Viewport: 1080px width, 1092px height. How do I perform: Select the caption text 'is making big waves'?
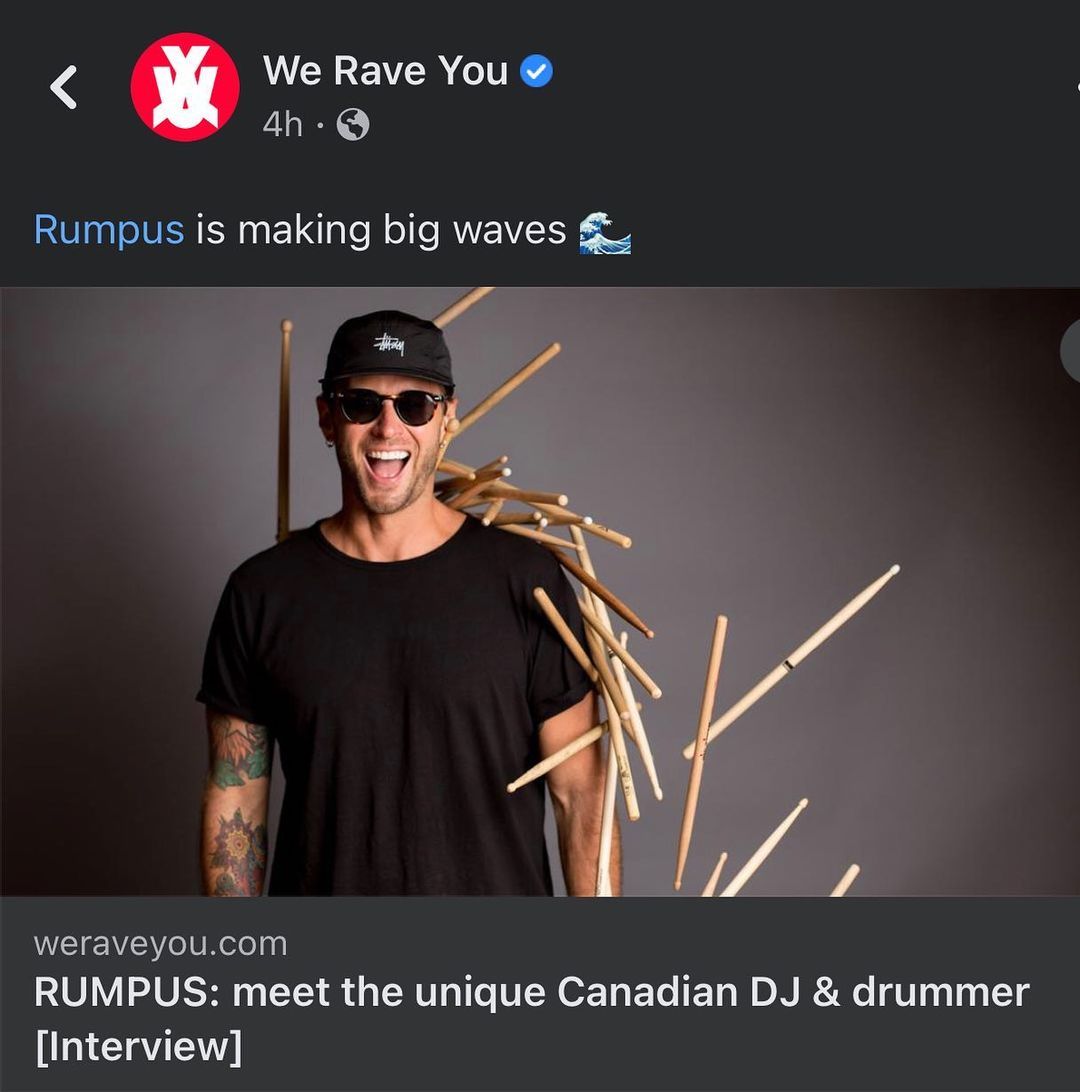(381, 231)
